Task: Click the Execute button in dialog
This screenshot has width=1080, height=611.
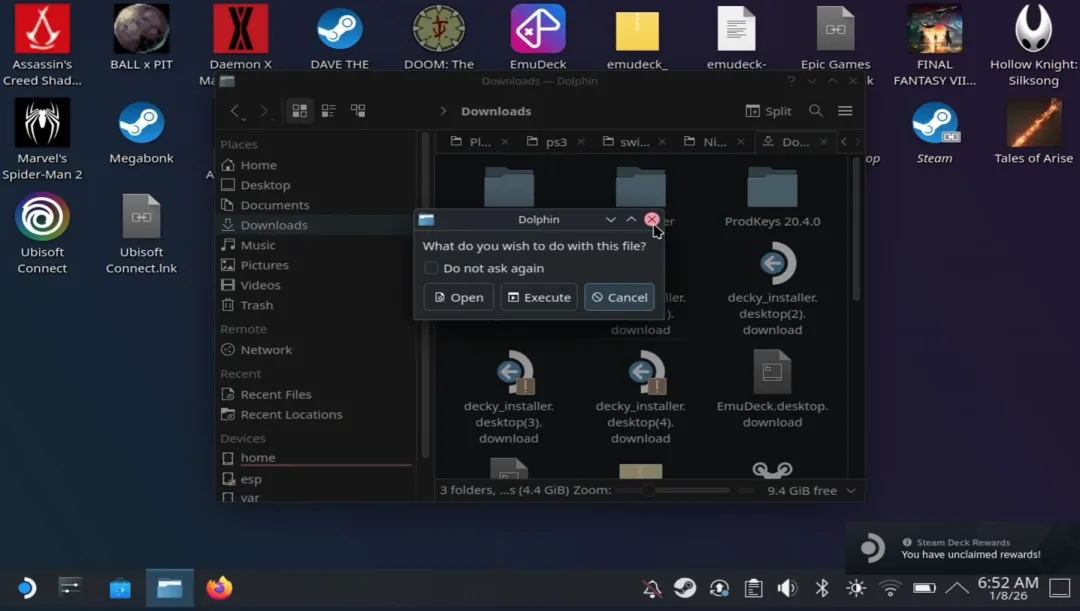Action: pos(539,298)
